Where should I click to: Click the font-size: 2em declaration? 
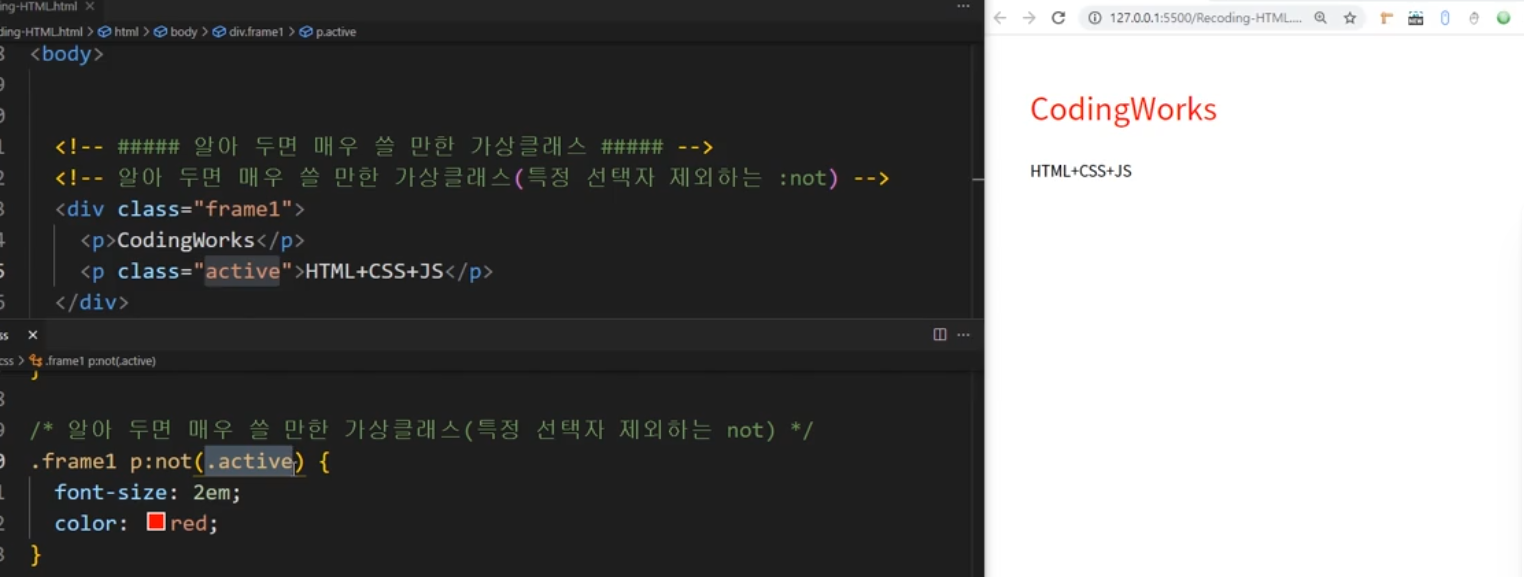pyautogui.click(x=148, y=492)
